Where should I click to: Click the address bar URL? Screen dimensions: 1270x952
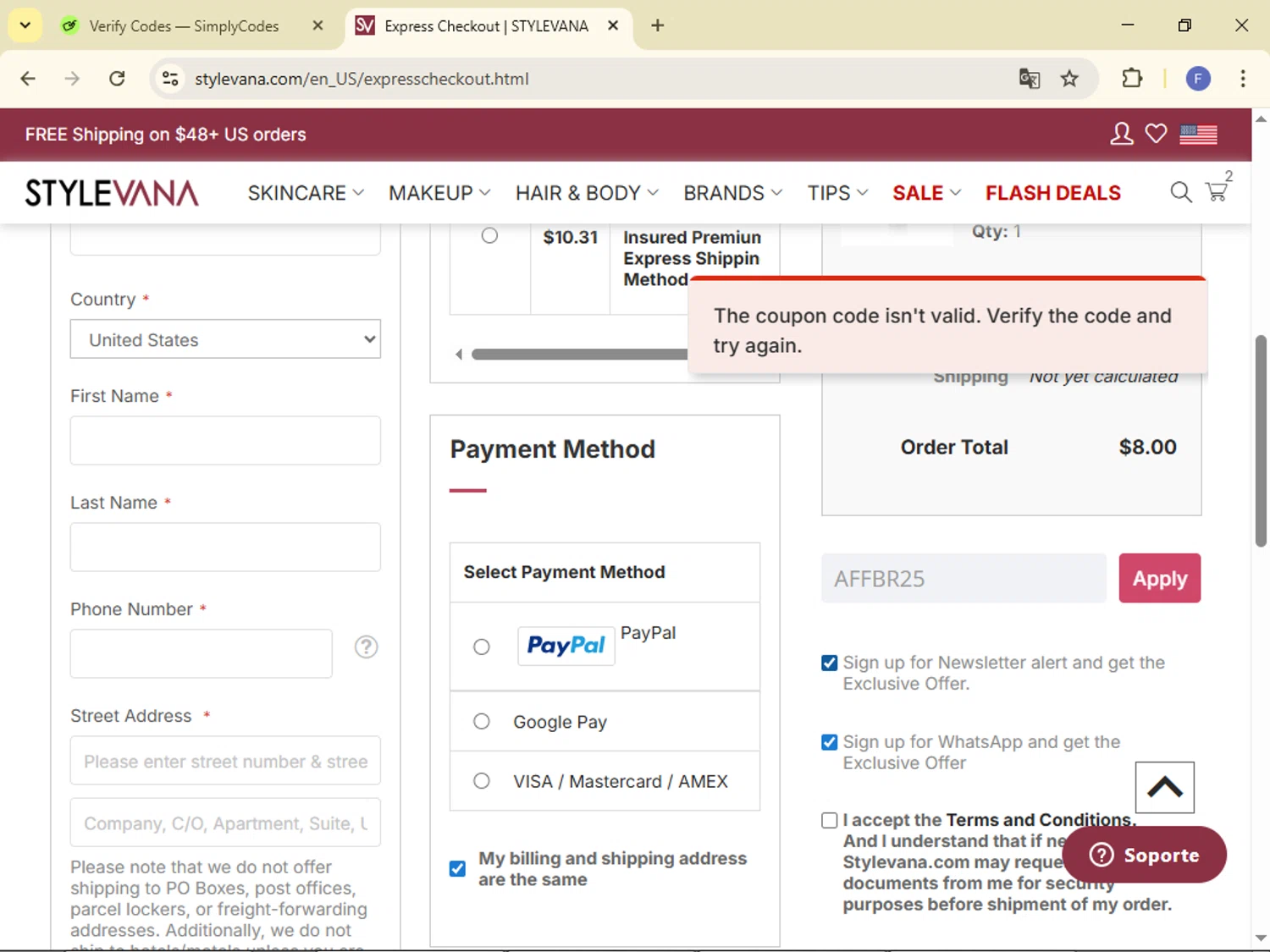tap(362, 79)
